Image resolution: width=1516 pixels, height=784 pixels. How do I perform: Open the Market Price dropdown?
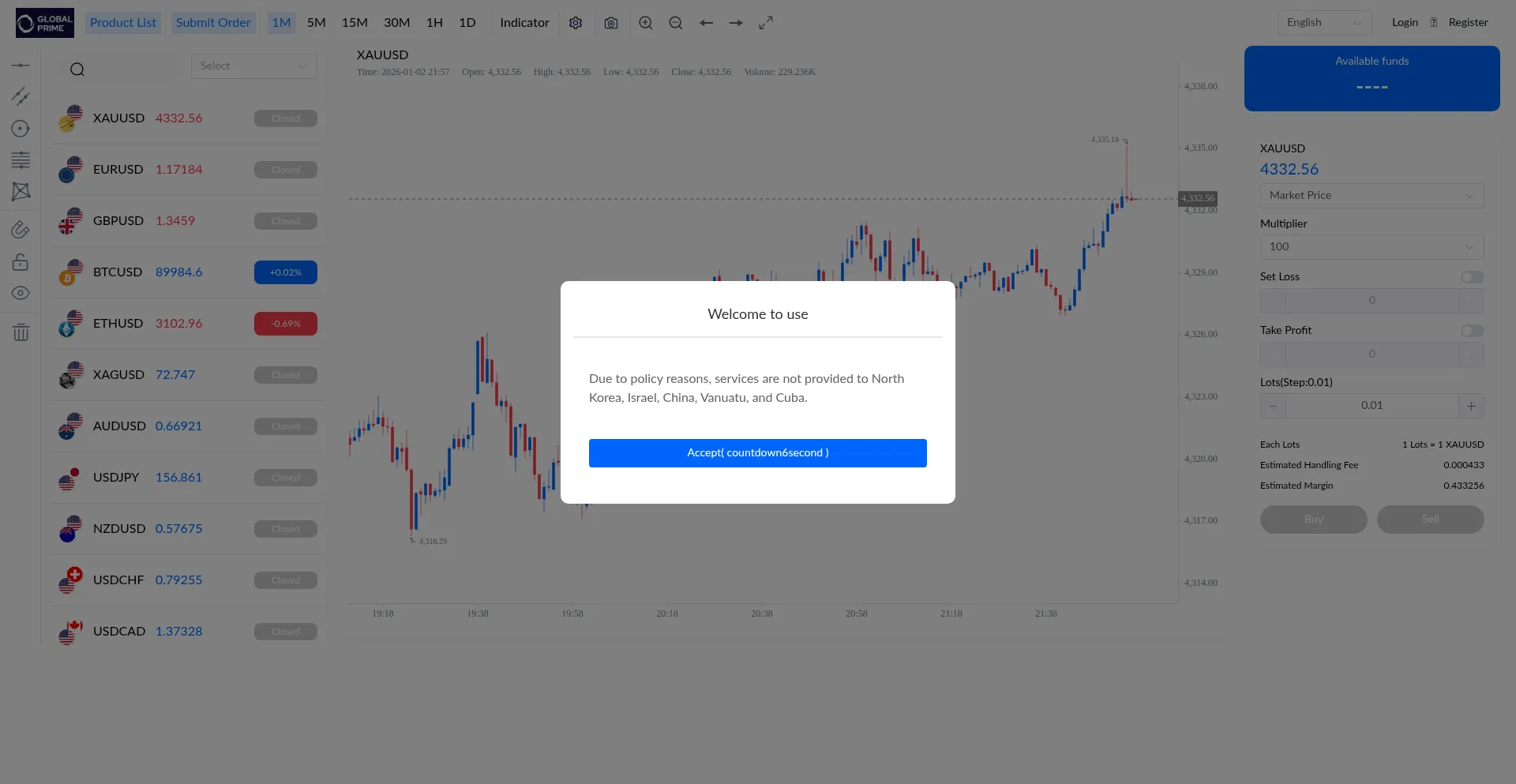1372,196
